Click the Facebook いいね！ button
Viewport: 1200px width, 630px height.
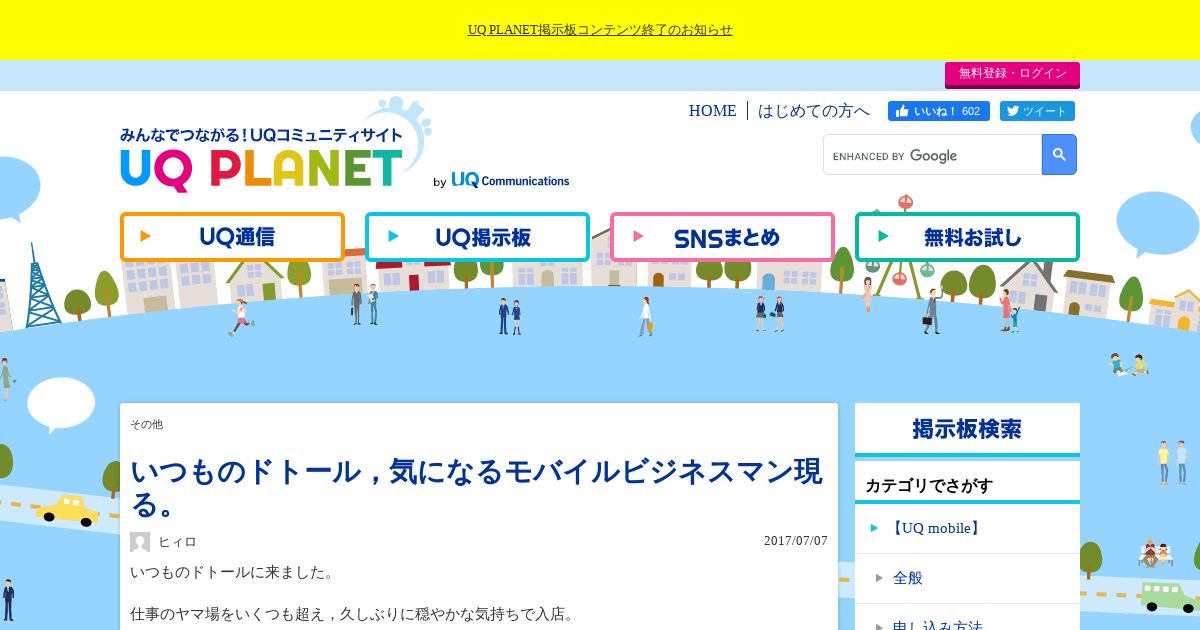click(939, 111)
